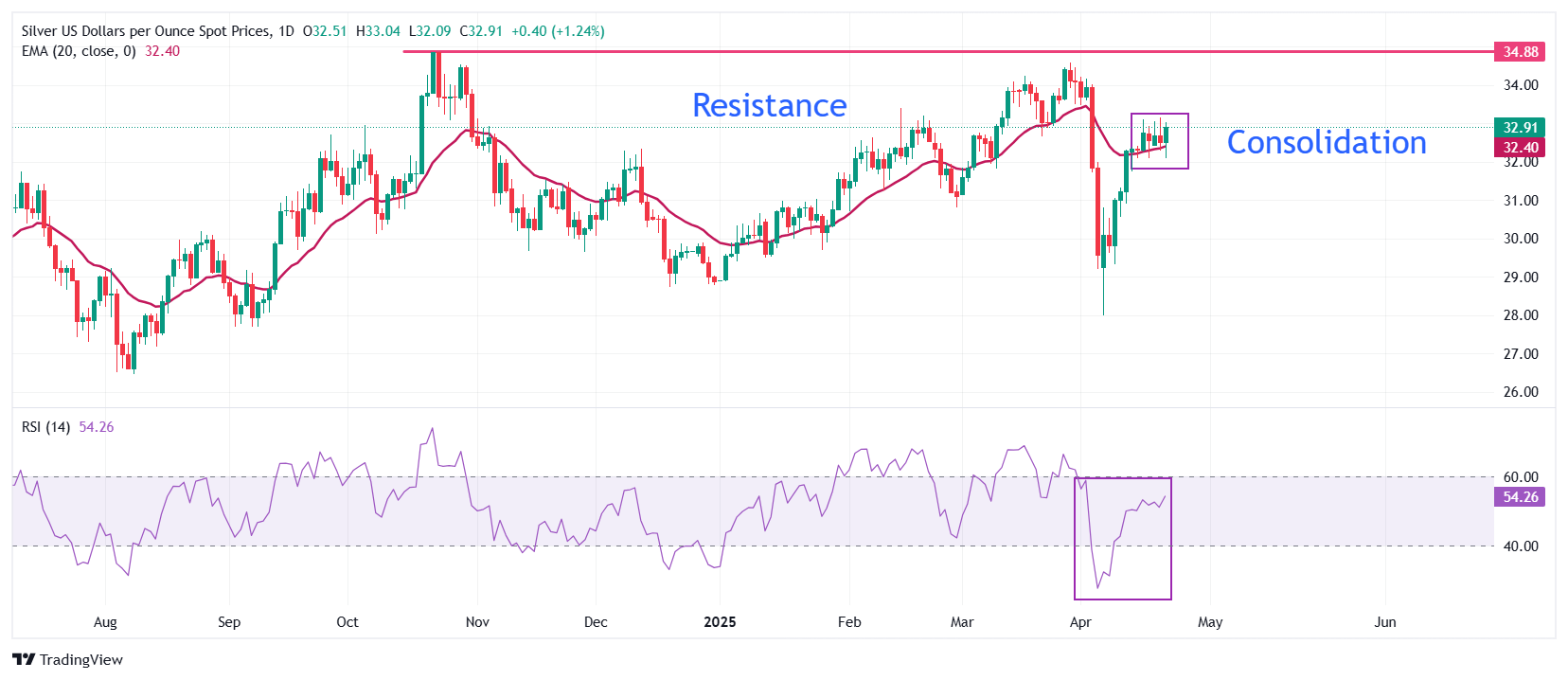Click the RSI (14) indicator label
The width and height of the screenshot is (1568, 680).
(x=45, y=427)
